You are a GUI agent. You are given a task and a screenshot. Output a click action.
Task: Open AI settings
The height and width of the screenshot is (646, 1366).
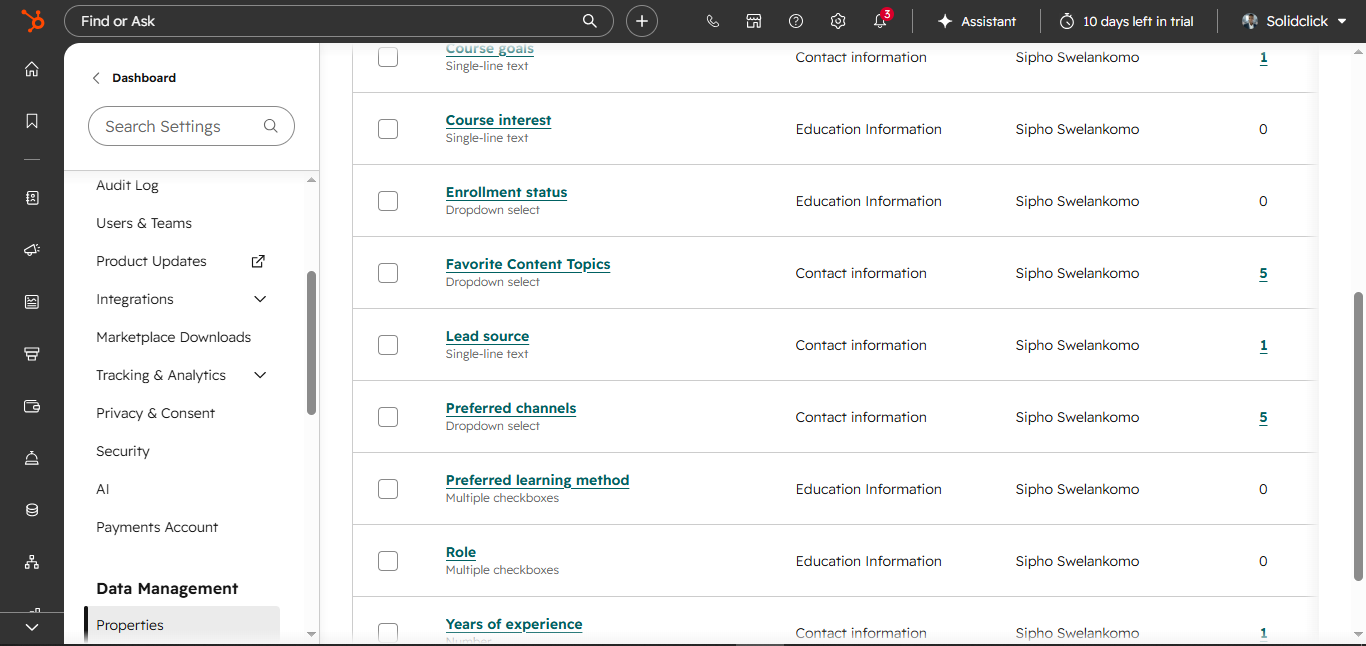tap(103, 489)
